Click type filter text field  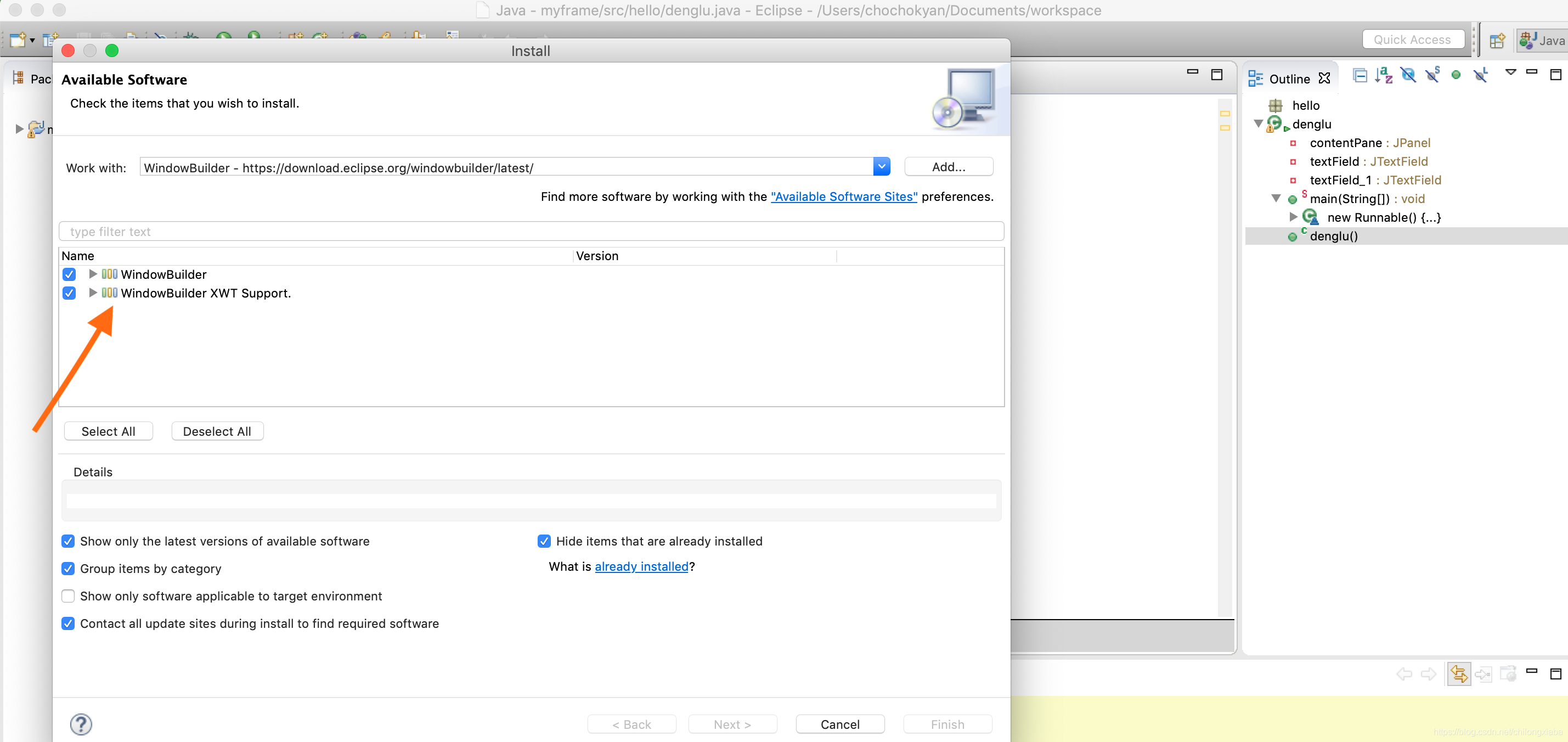531,231
